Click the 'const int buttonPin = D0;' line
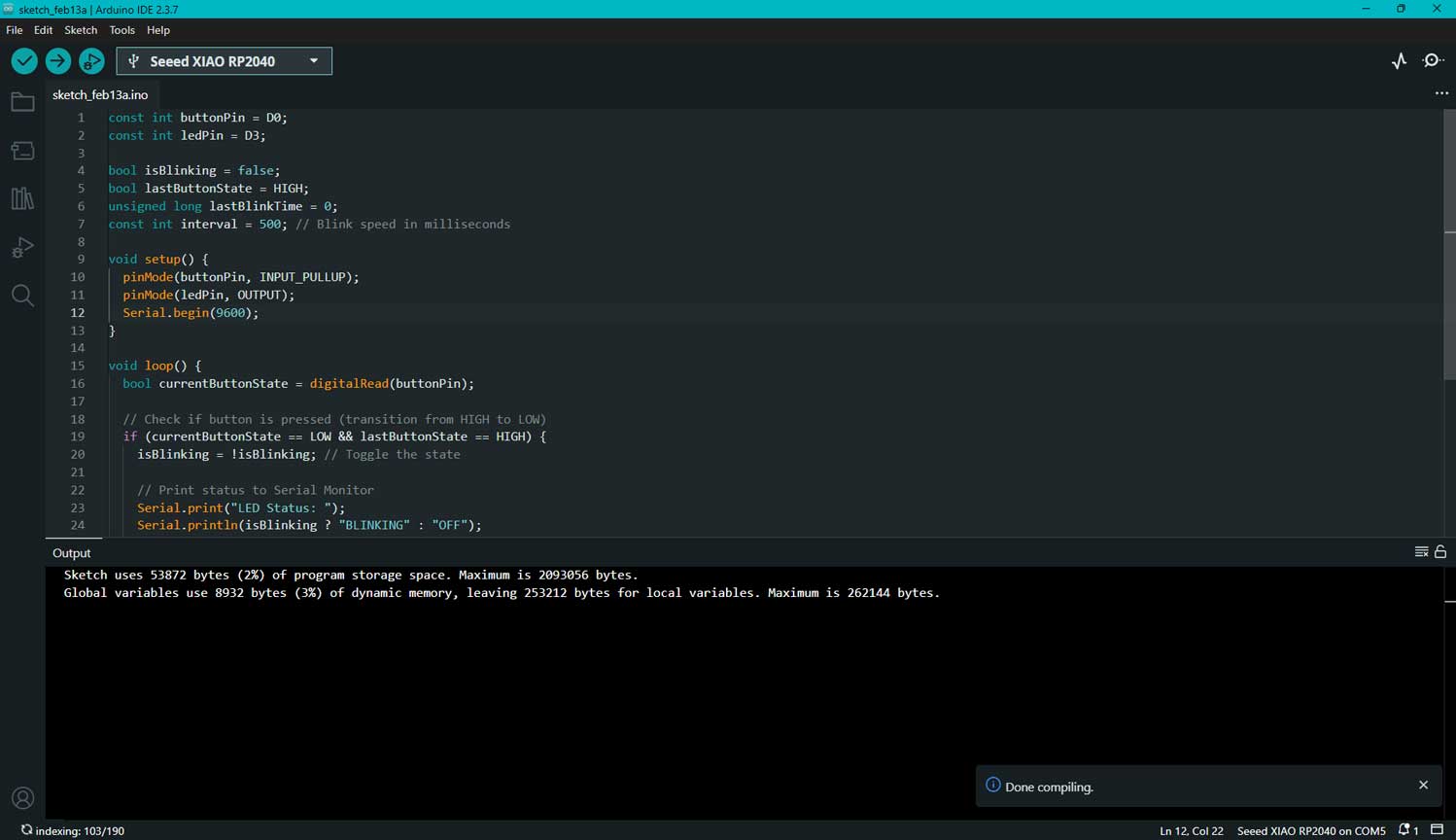 pos(198,118)
